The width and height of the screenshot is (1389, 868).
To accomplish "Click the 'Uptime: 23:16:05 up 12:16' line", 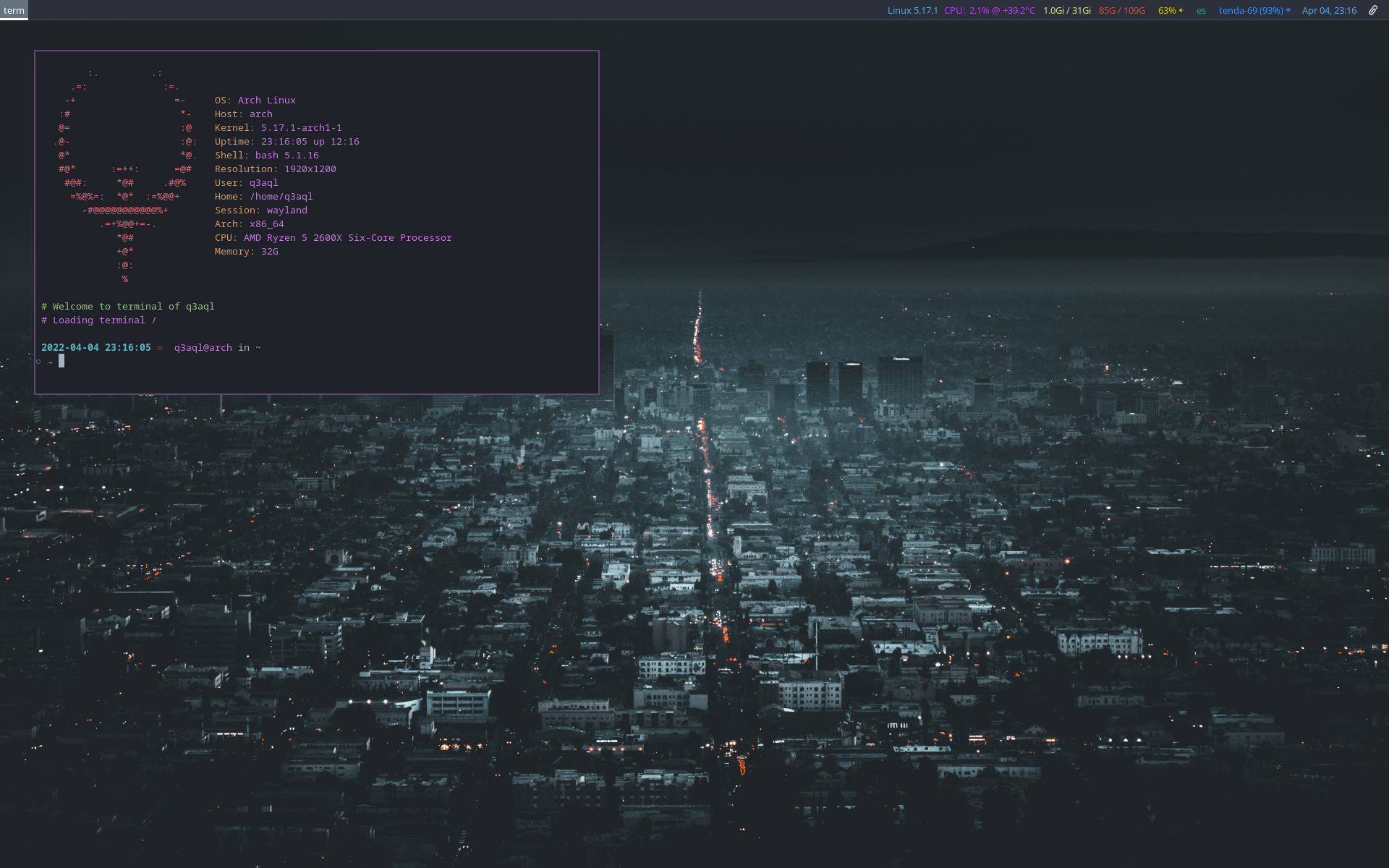I will [286, 141].
